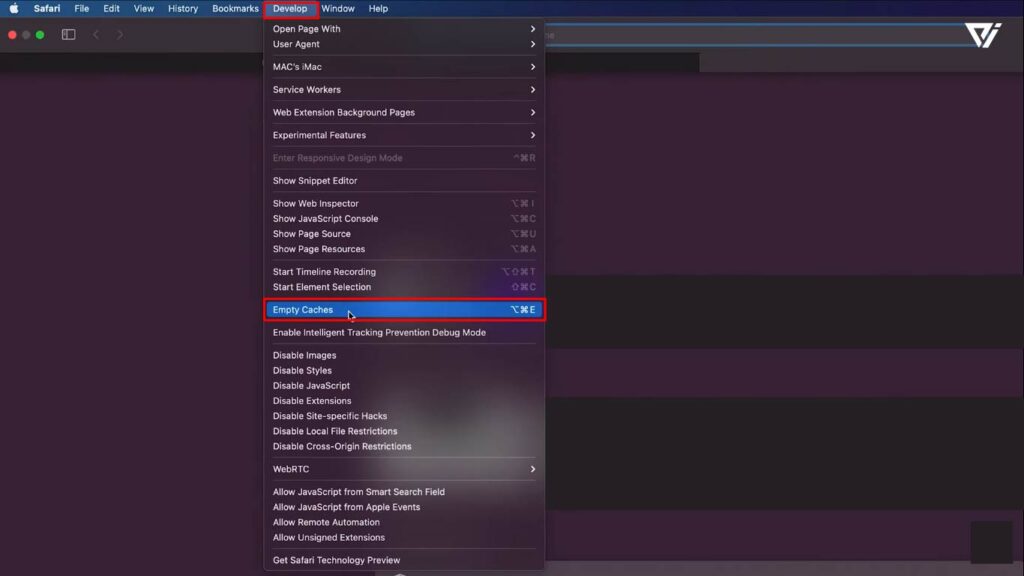Toggle Allow Unsigned Extensions
The image size is (1024, 576).
[x=404, y=537]
